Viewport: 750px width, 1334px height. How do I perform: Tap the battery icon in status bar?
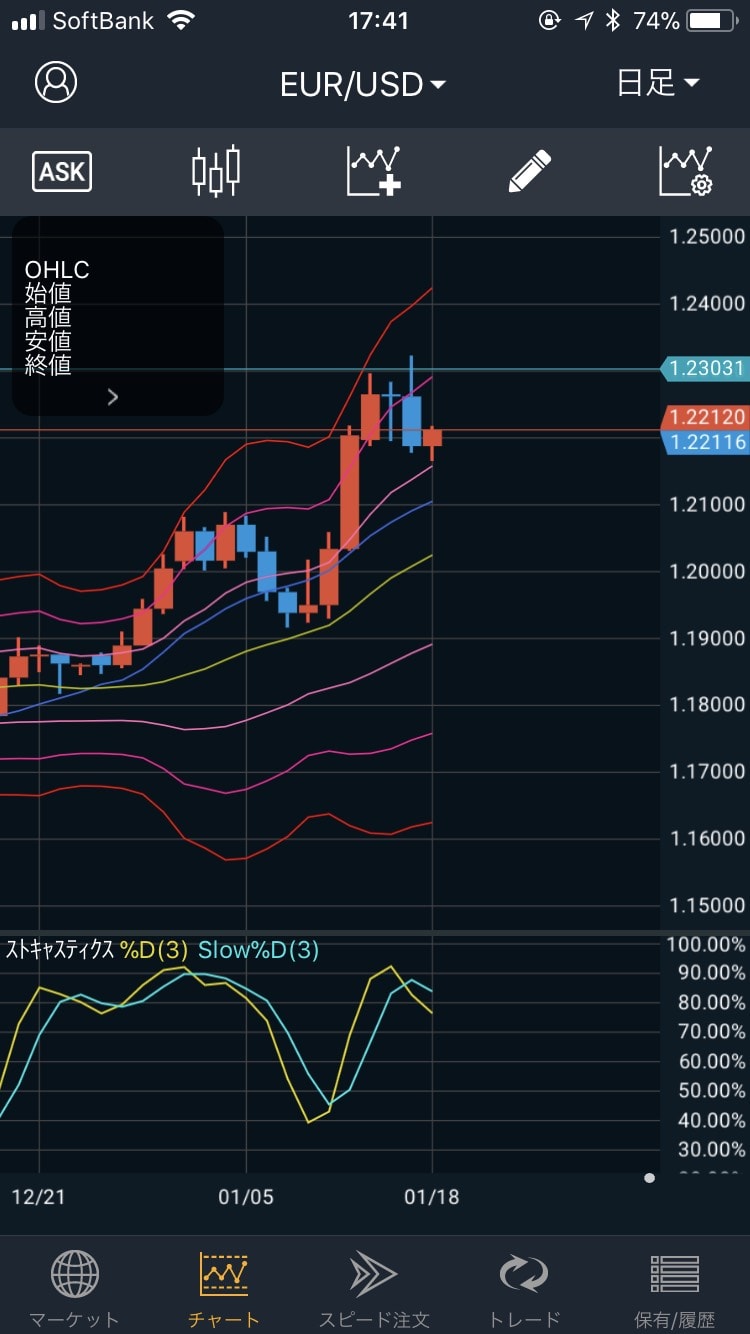coord(714,21)
